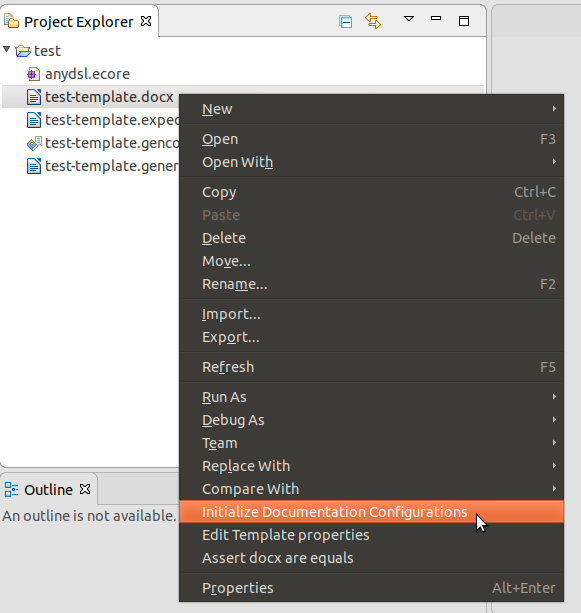This screenshot has height=613, width=581.
Task: Select the test project name
Action: [47, 51]
